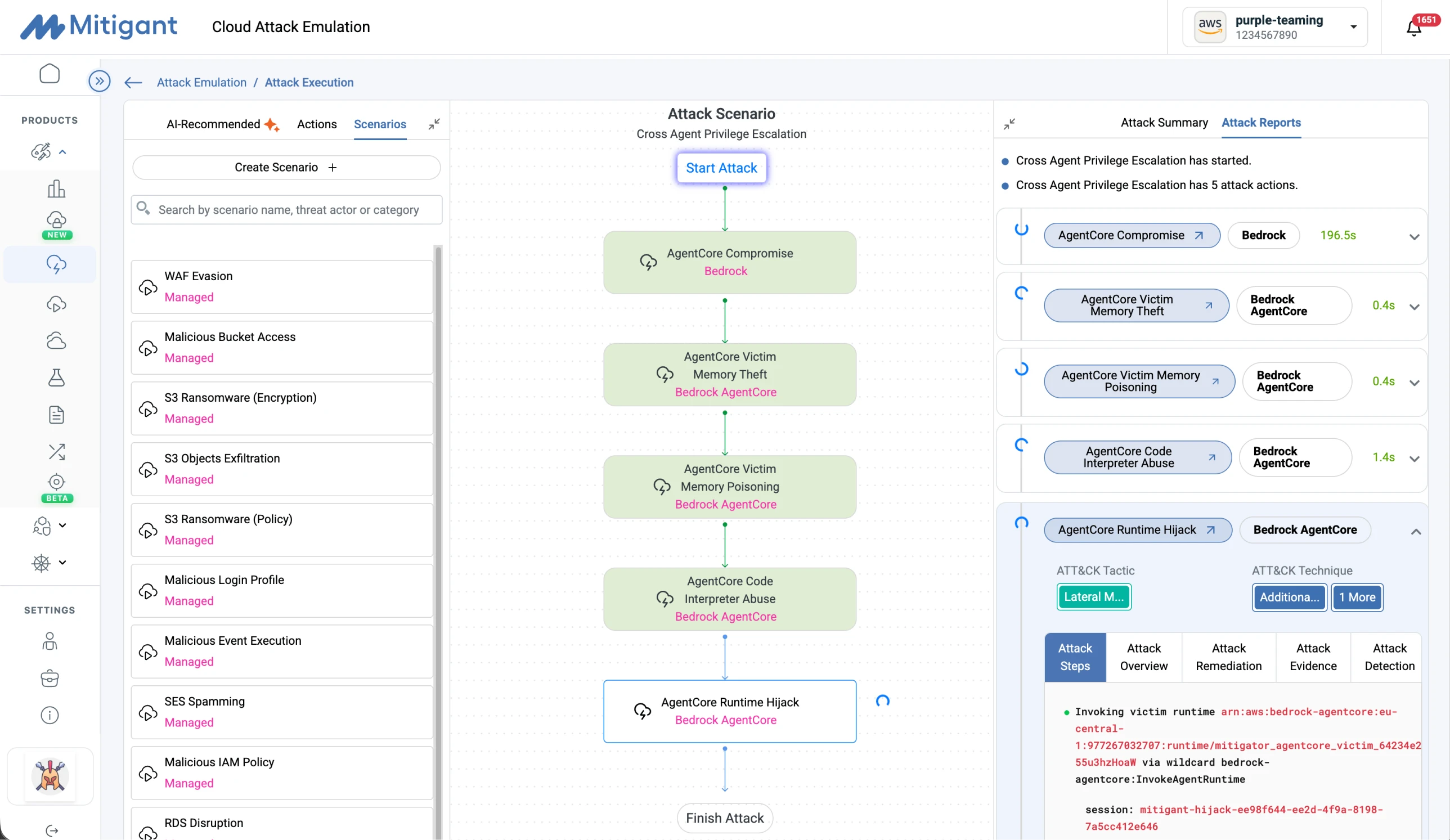This screenshot has width=1450, height=840.
Task: Open the document reports icon in sidebar
Action: 56,415
